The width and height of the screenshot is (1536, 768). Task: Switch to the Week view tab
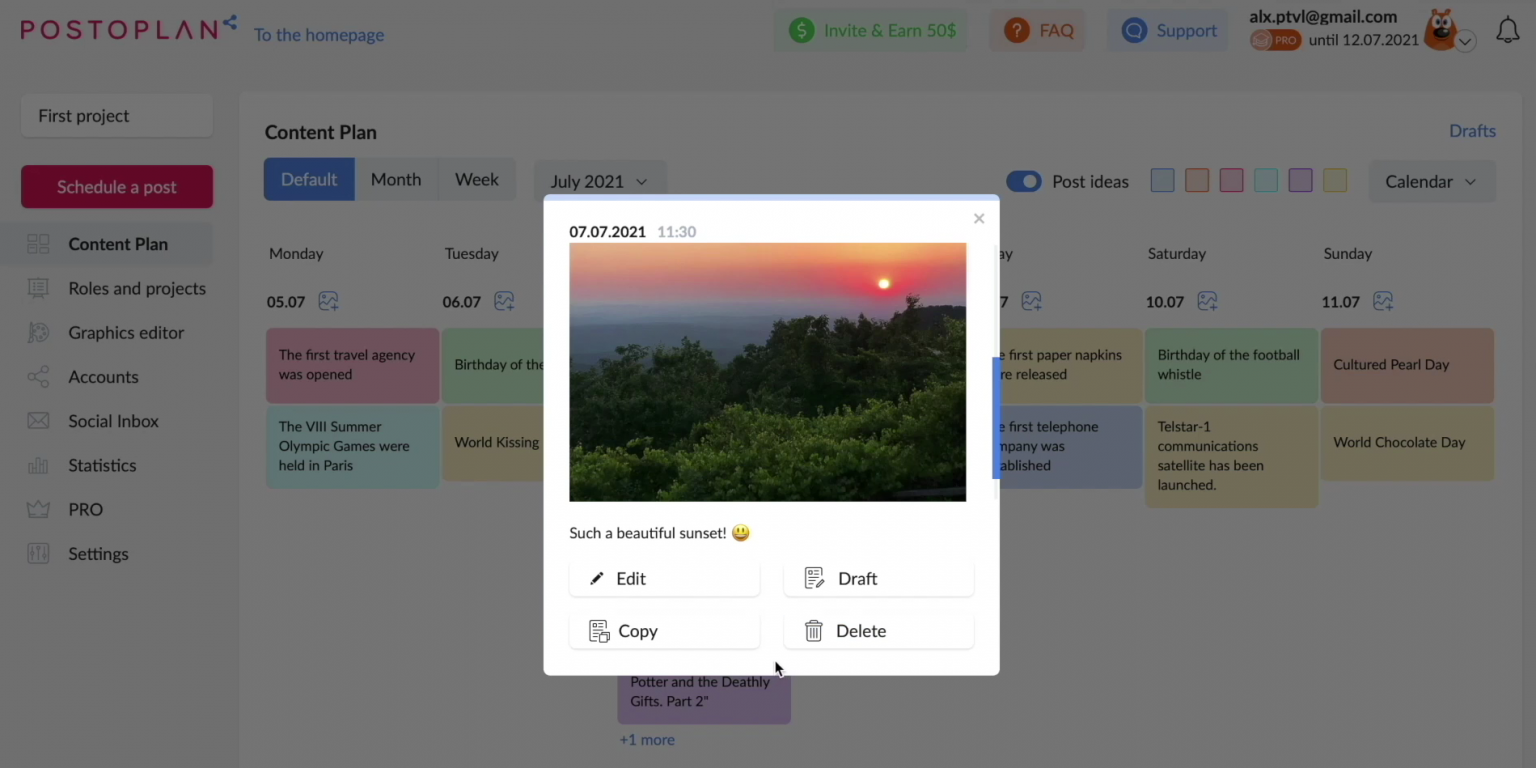pos(476,179)
